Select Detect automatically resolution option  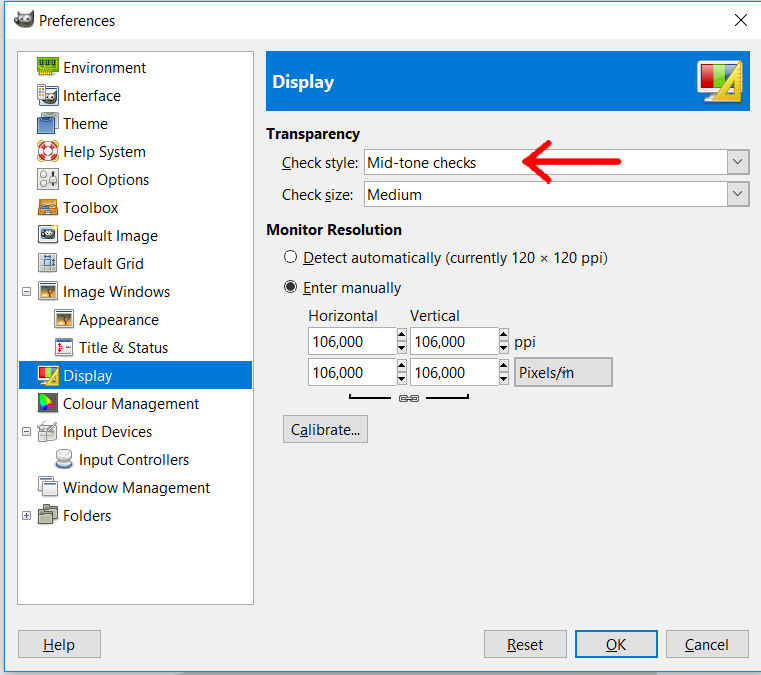(290, 257)
